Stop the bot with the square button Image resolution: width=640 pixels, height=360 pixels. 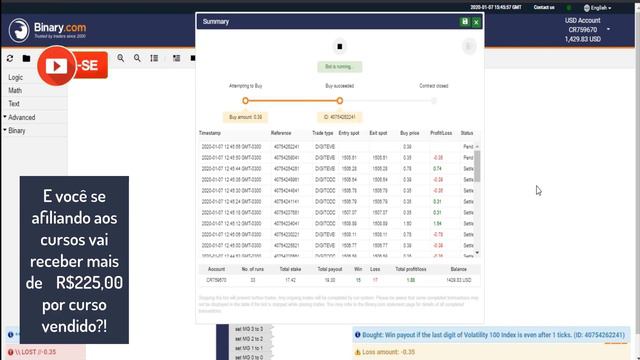[x=340, y=47]
